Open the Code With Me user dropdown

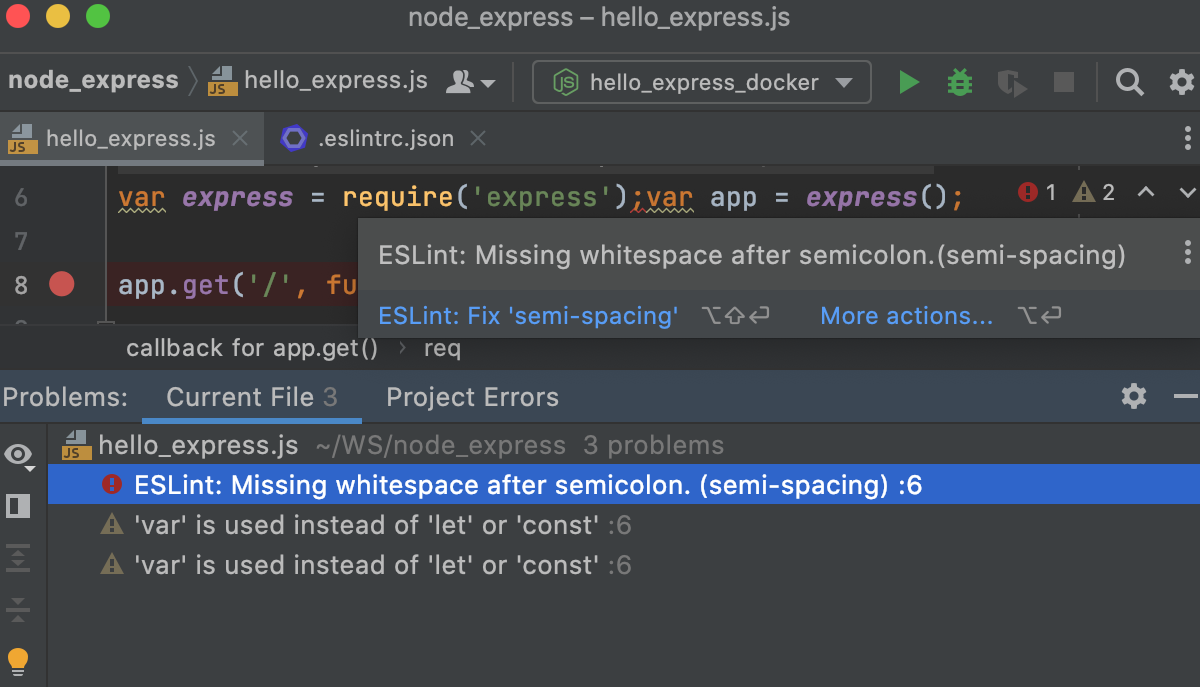click(466, 82)
